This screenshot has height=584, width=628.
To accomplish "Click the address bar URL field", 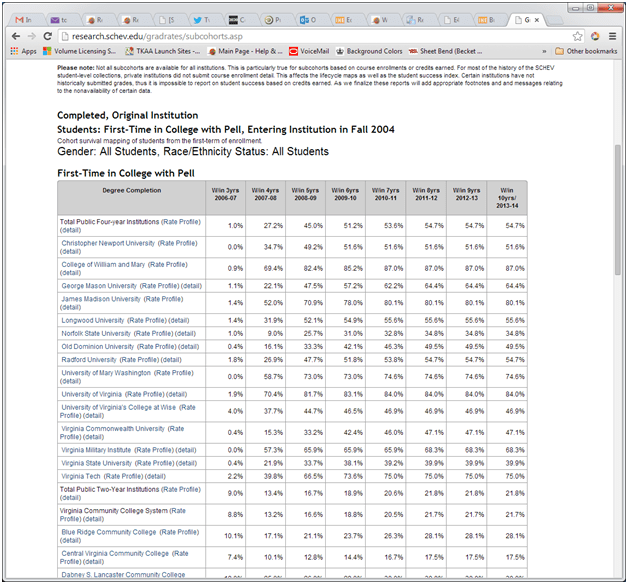I will pyautogui.click(x=300, y=35).
